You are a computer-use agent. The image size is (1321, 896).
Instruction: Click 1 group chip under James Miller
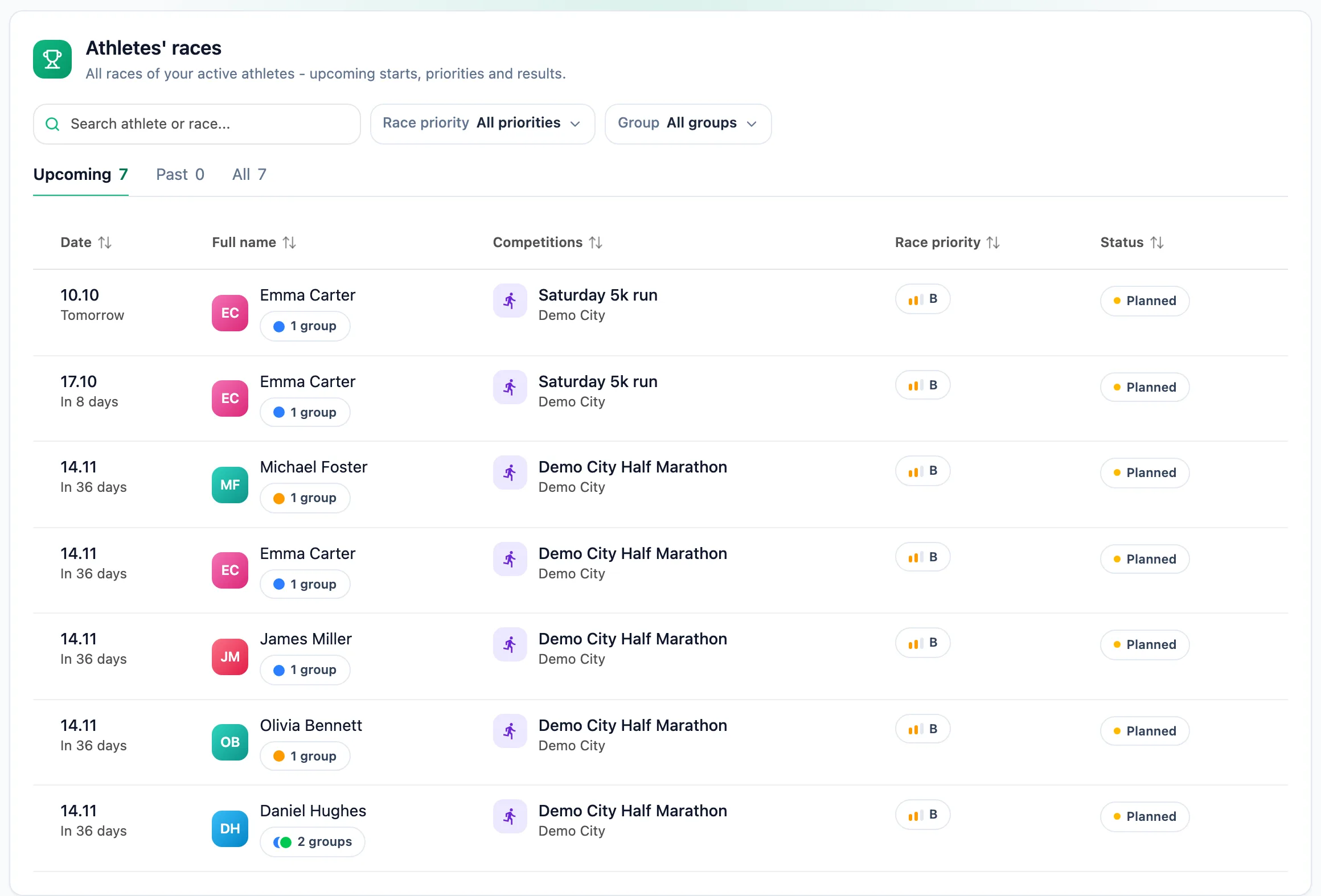[x=305, y=670]
